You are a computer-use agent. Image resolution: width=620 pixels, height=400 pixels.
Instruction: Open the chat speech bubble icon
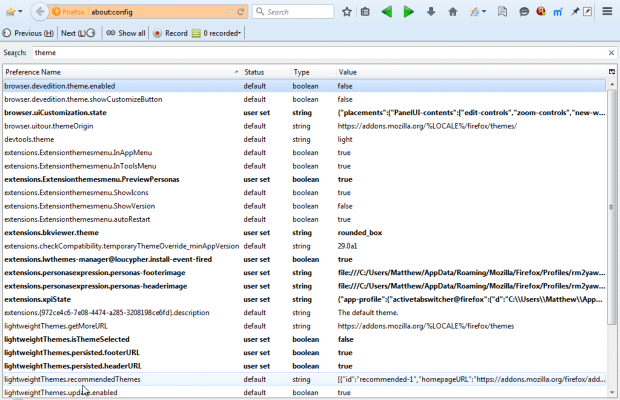(524, 12)
